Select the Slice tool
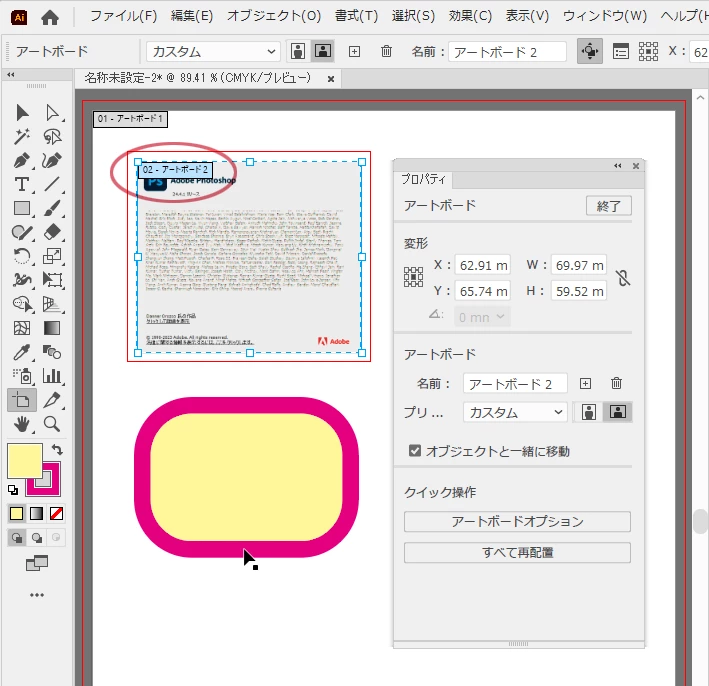 tap(52, 400)
